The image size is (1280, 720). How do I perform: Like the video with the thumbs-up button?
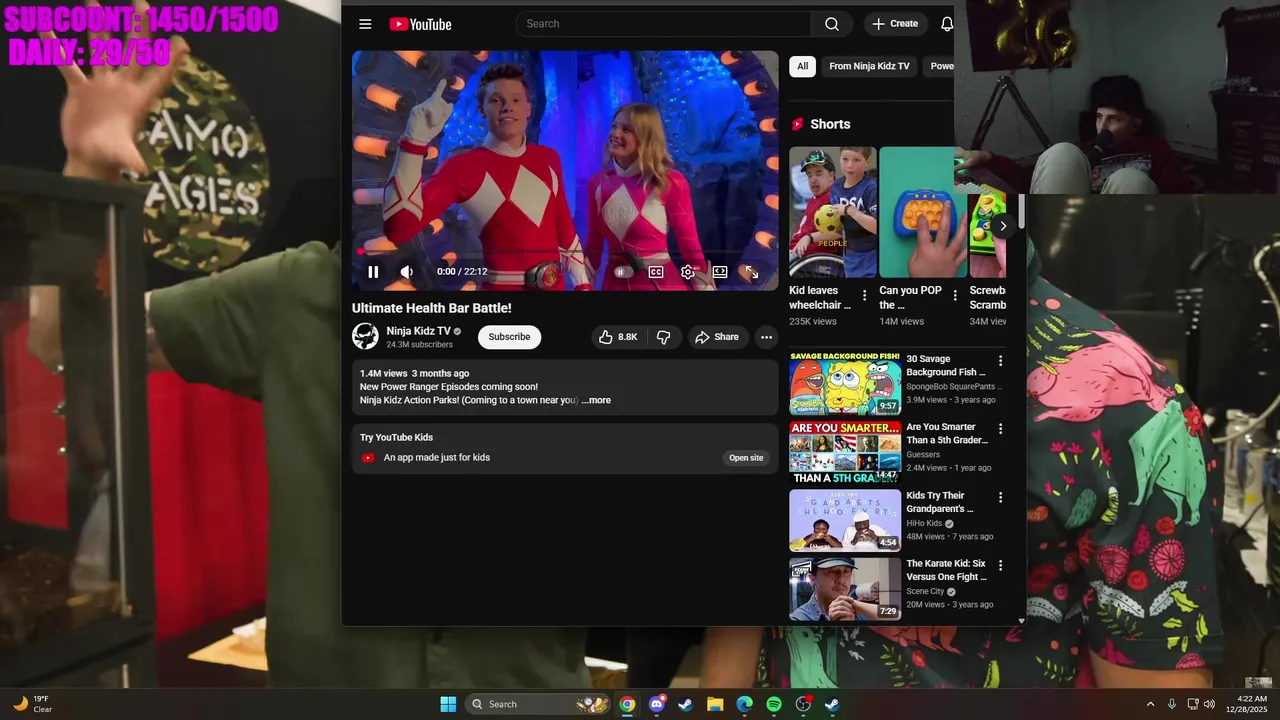pos(618,337)
